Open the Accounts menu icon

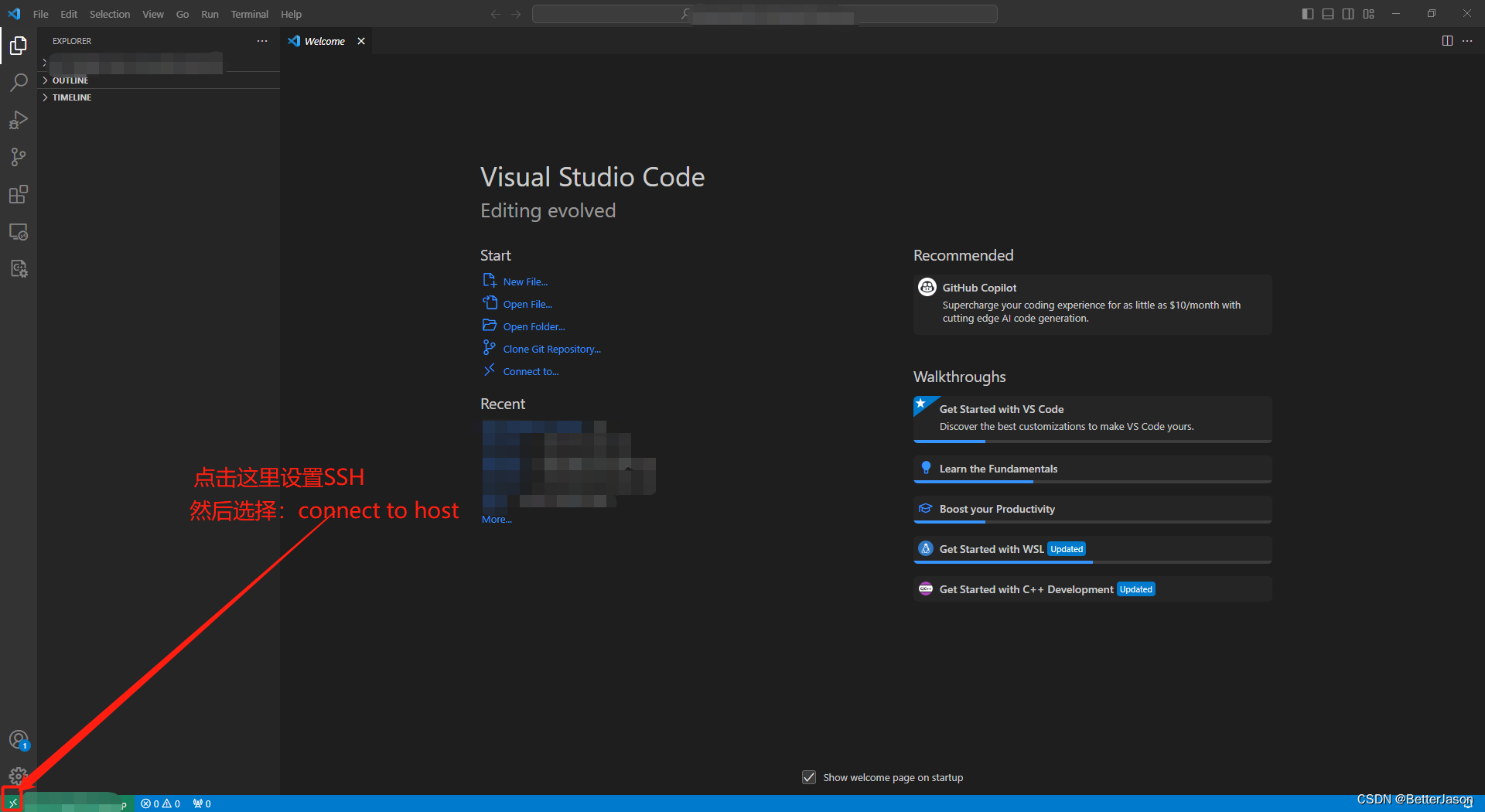(x=19, y=740)
